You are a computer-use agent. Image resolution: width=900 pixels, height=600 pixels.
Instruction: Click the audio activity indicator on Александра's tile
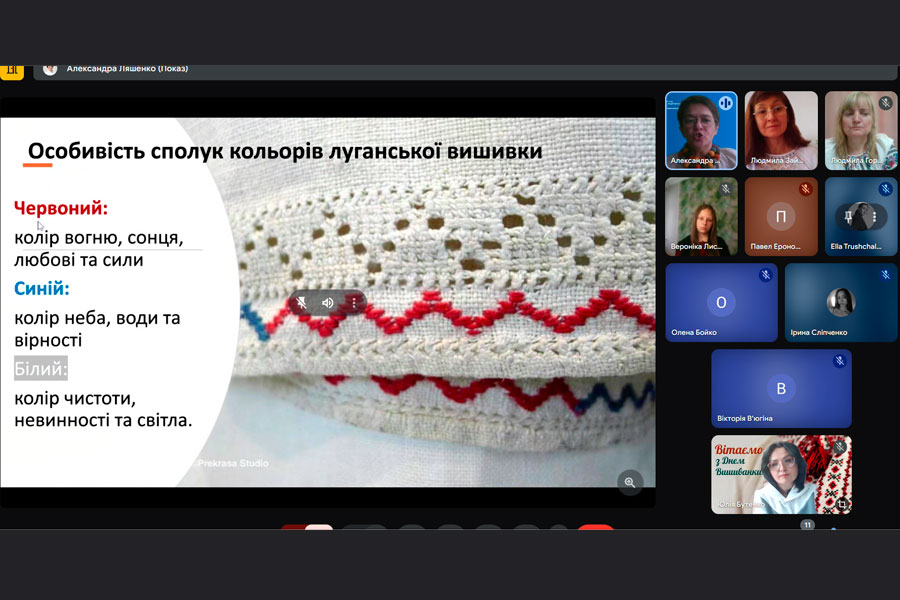[726, 103]
